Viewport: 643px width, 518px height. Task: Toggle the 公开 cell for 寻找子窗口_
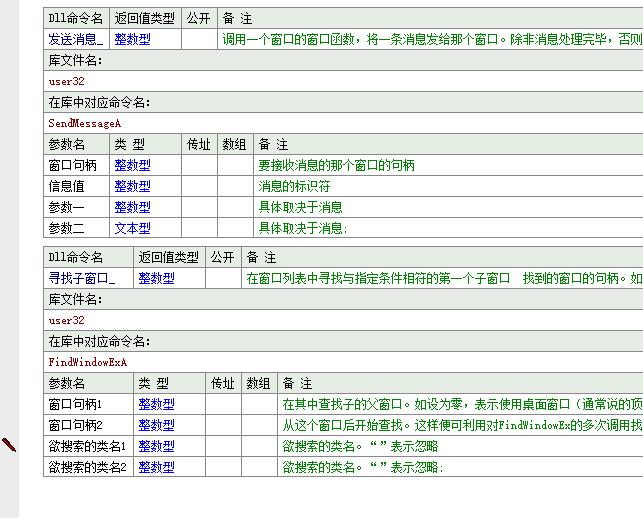pos(223,278)
